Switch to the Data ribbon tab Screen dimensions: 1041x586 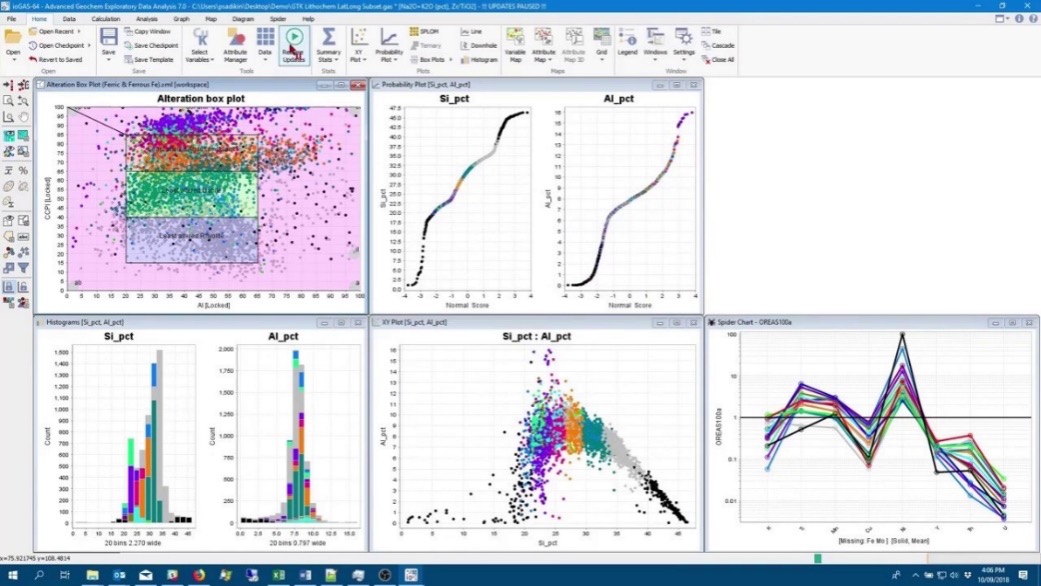click(x=69, y=19)
